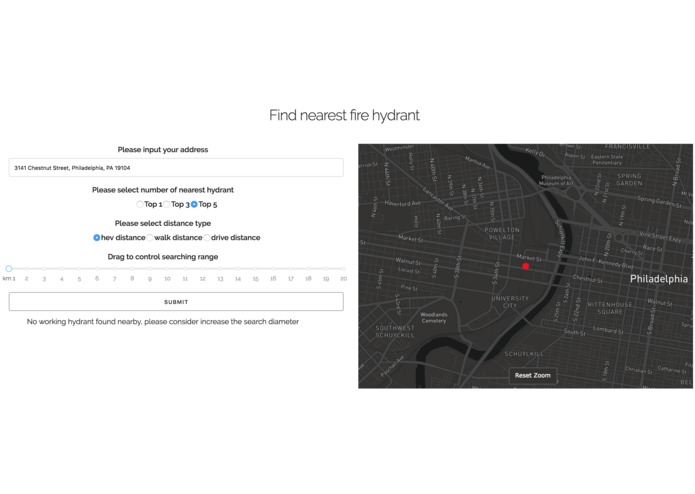
Task: Click the SPRING GARDEN map label
Action: (x=629, y=179)
